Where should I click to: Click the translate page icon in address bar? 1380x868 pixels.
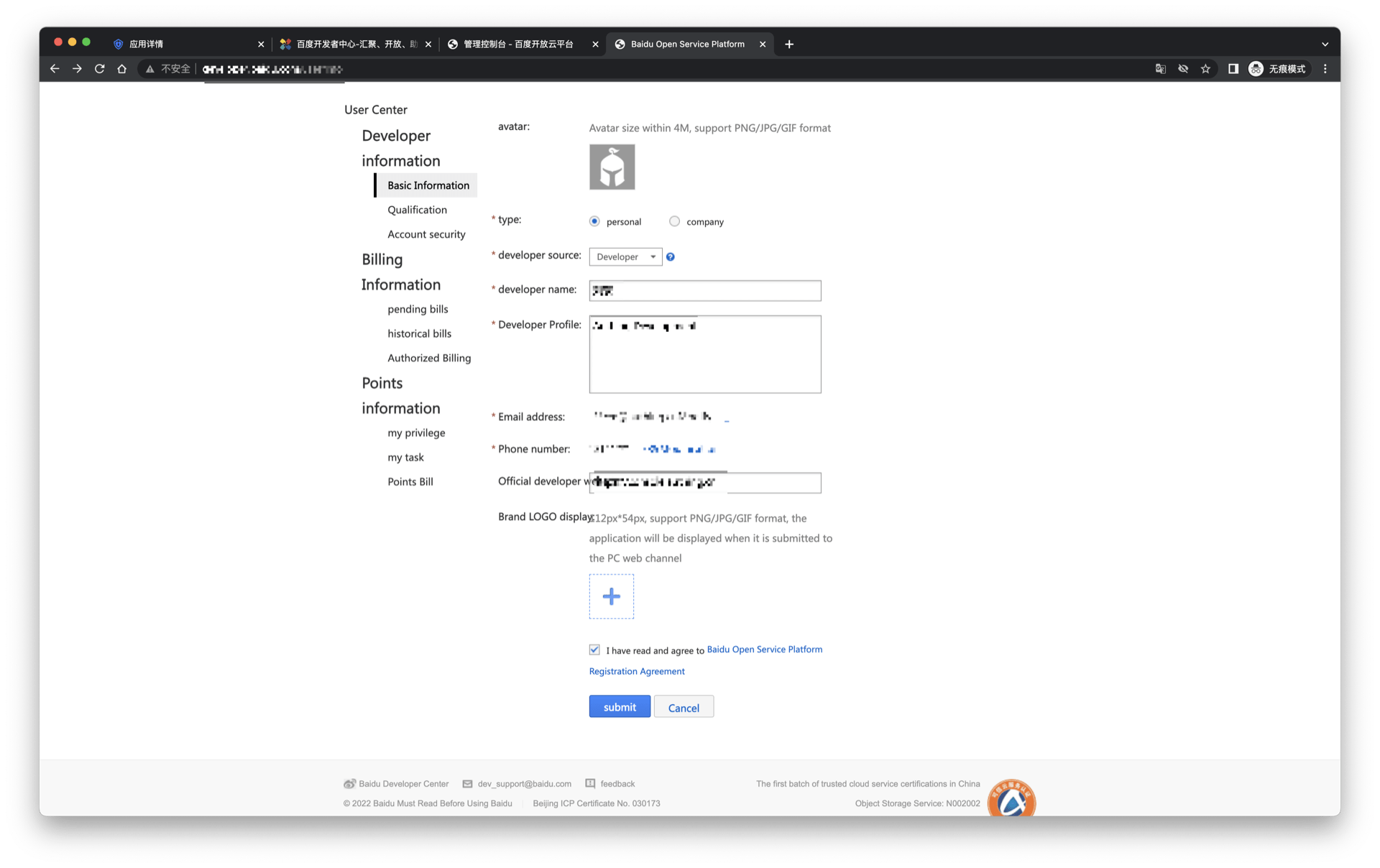point(1160,69)
